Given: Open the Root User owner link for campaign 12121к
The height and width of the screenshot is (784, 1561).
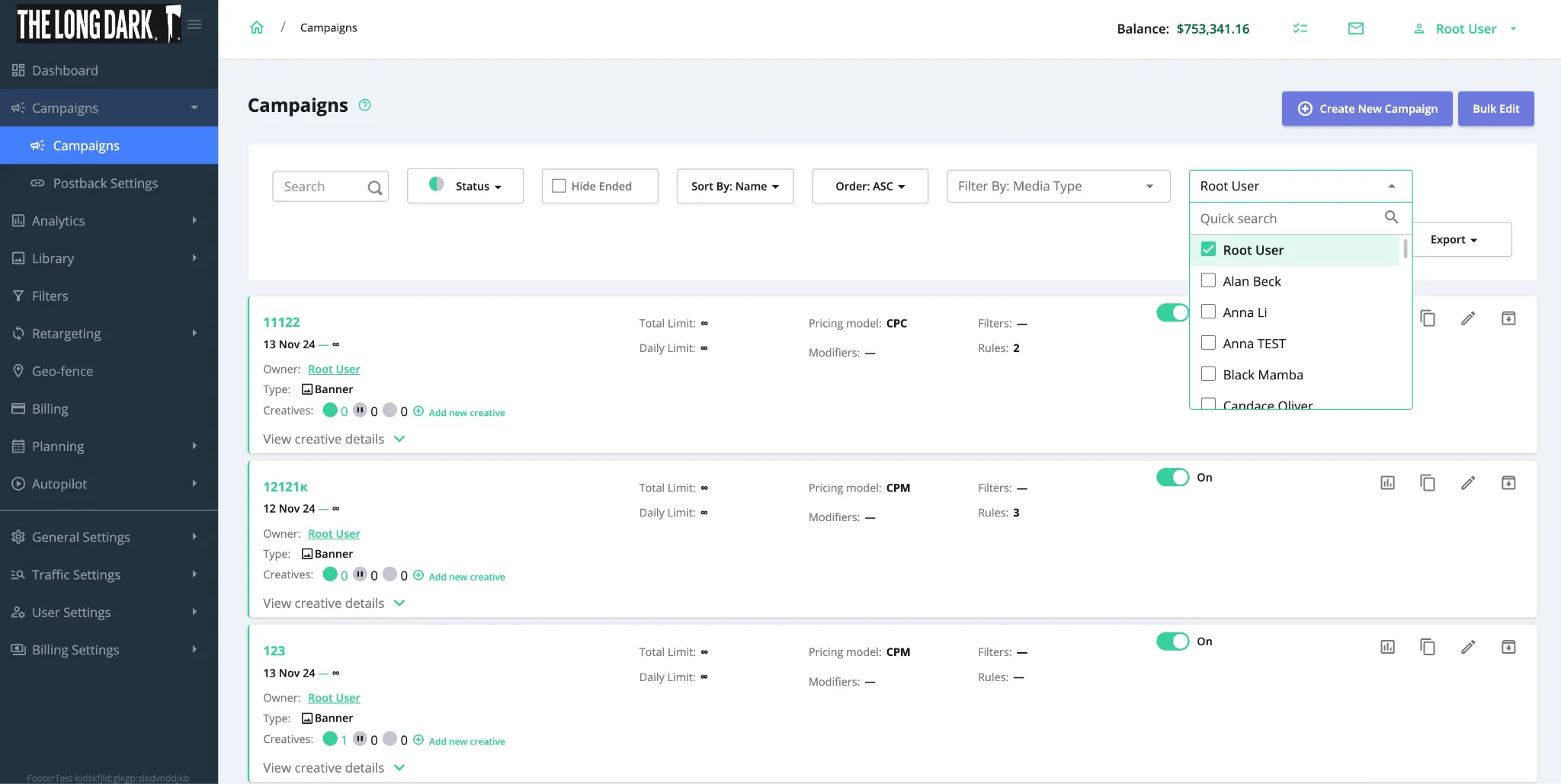Looking at the screenshot, I should [334, 533].
